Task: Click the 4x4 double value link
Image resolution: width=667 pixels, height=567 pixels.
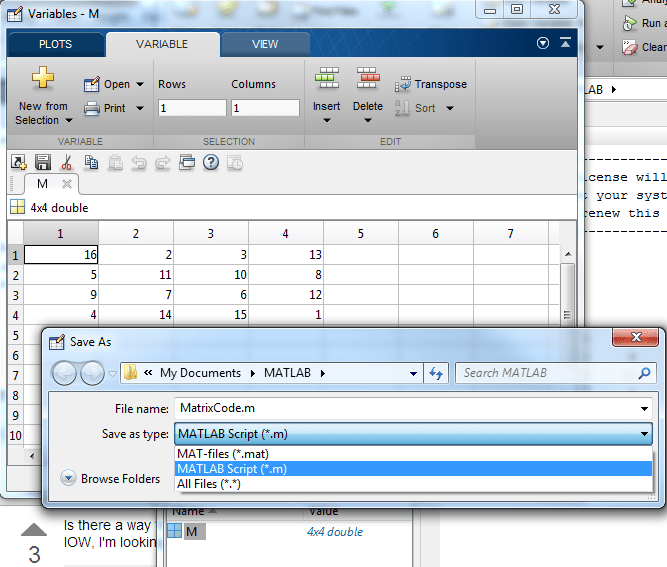Action: pyautogui.click(x=335, y=532)
